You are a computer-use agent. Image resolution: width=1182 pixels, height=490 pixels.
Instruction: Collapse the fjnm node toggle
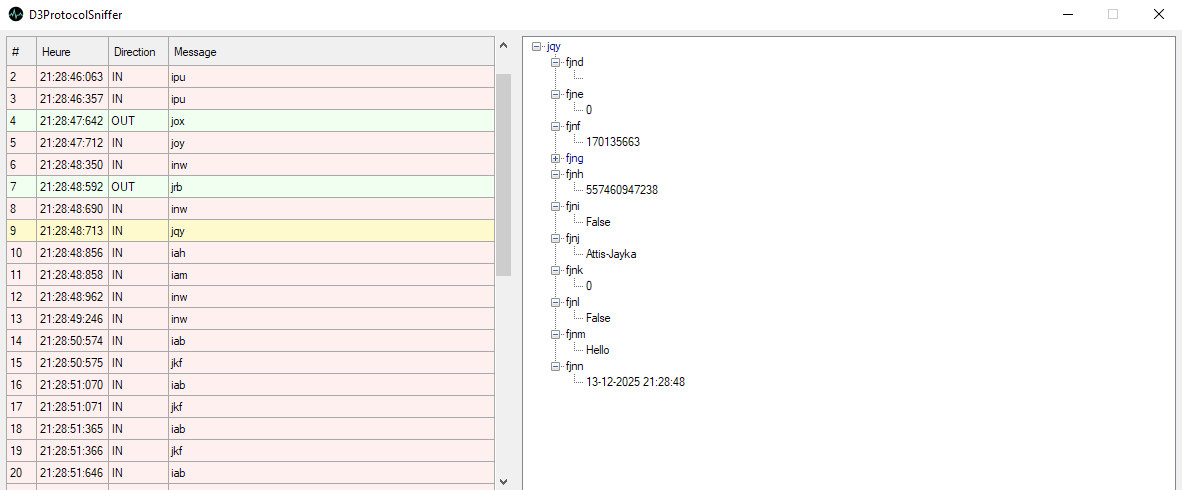[556, 334]
